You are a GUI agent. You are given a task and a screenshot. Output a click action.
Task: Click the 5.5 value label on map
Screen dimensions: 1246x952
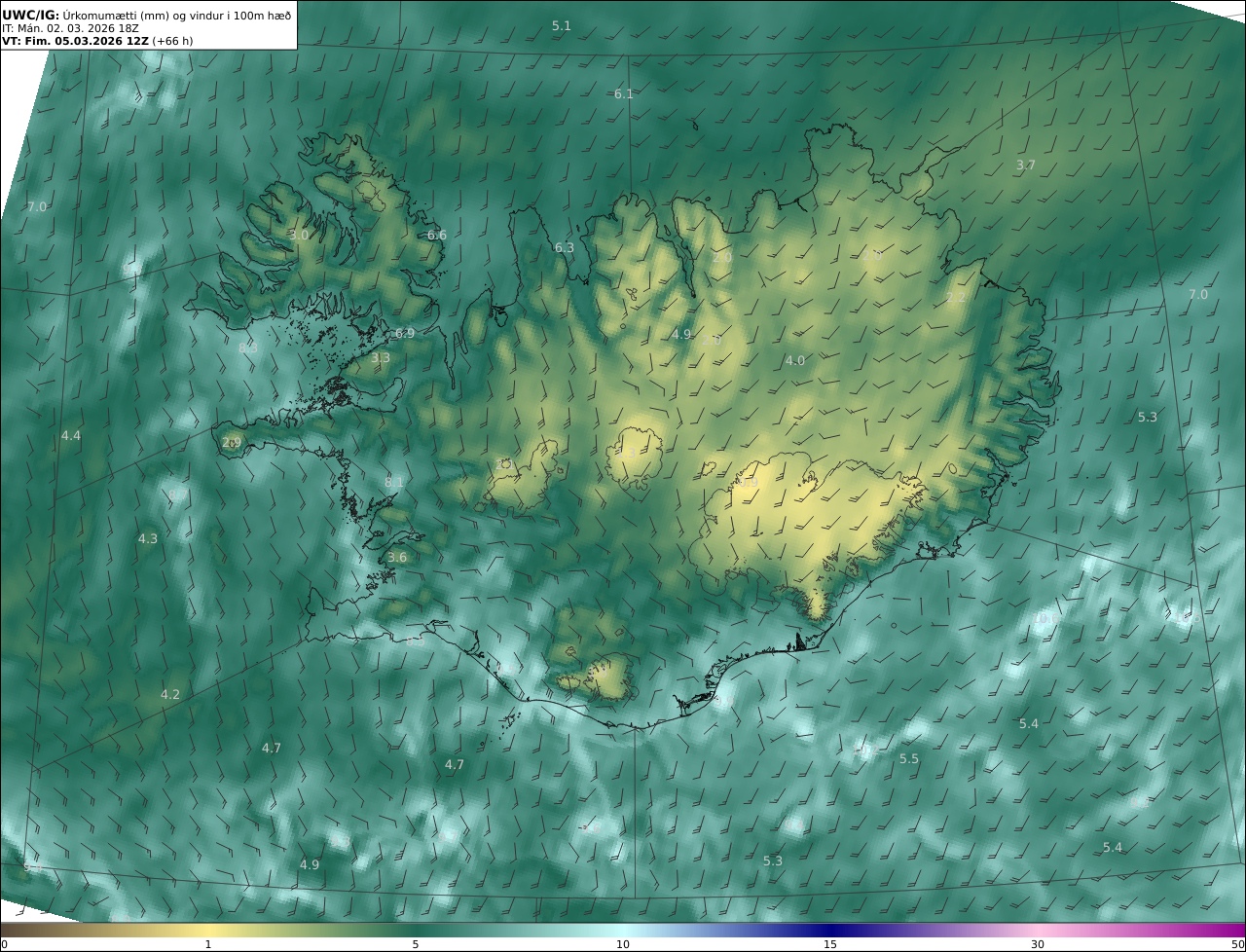[909, 758]
